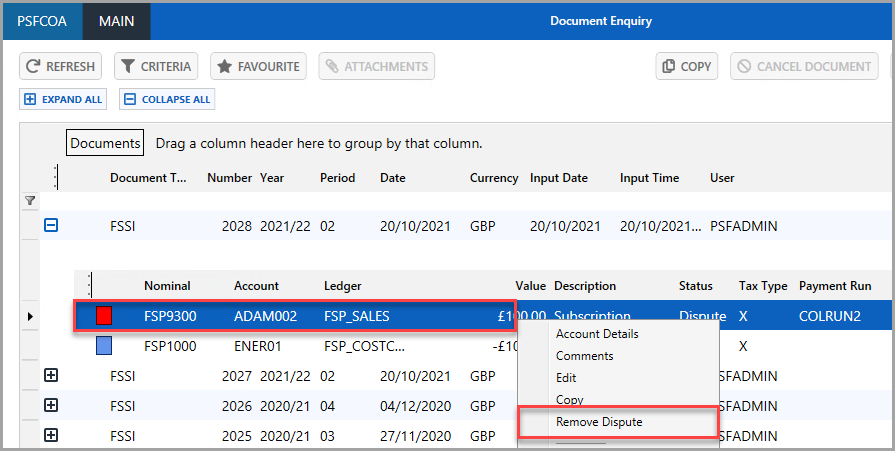Click the Attachments paperclip button

(x=377, y=66)
